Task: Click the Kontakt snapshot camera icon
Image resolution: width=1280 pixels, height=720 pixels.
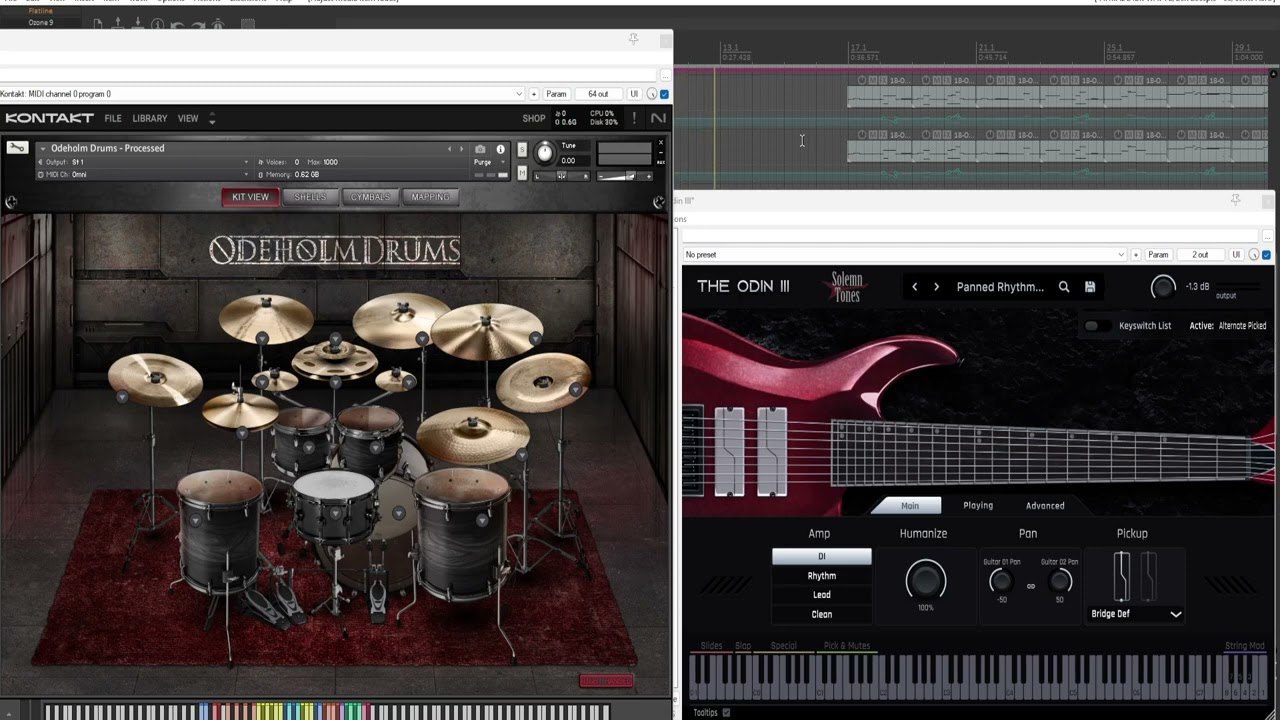Action: [480, 149]
